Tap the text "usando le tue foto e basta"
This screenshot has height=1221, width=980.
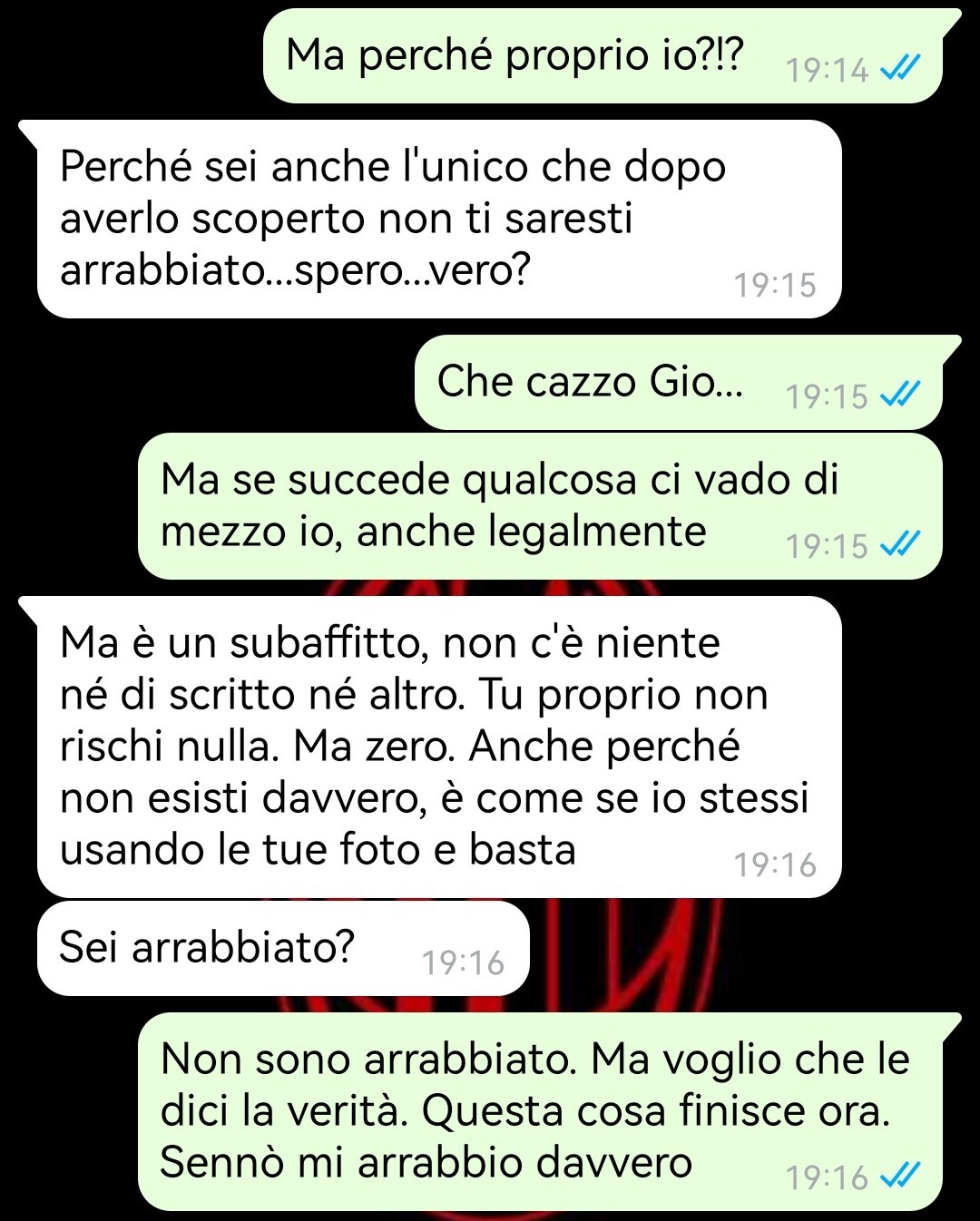318,850
